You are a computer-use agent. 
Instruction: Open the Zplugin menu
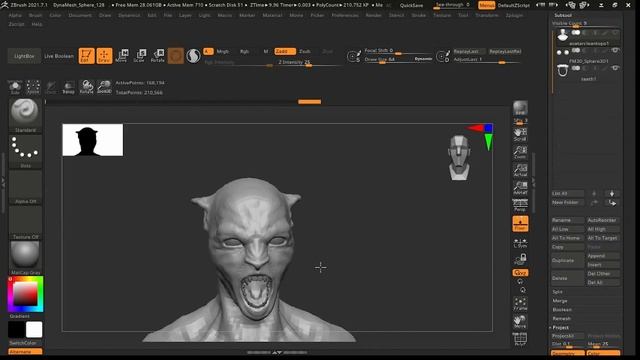(x=514, y=15)
